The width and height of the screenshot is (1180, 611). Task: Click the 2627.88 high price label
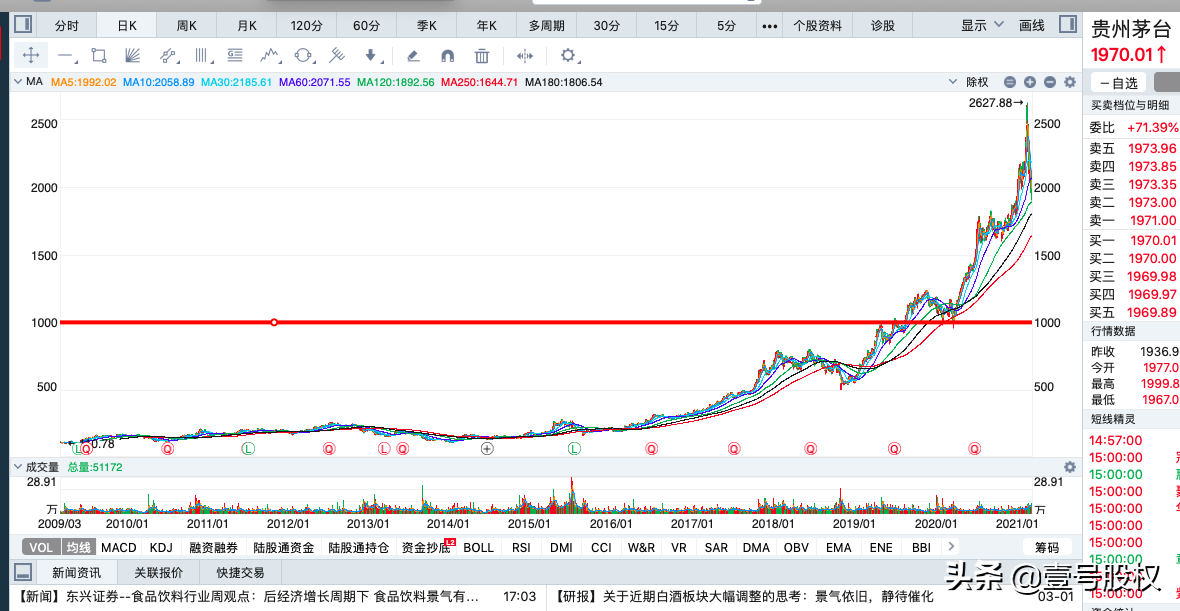pyautogui.click(x=996, y=103)
